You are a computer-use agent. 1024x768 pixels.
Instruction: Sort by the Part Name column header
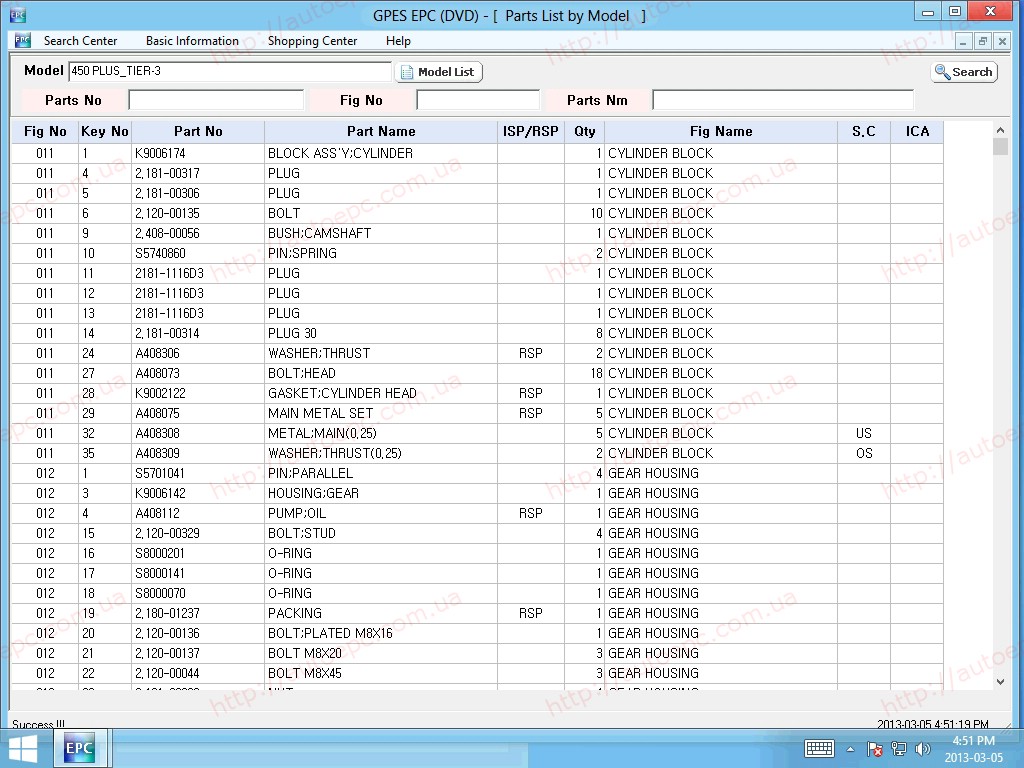coord(381,131)
